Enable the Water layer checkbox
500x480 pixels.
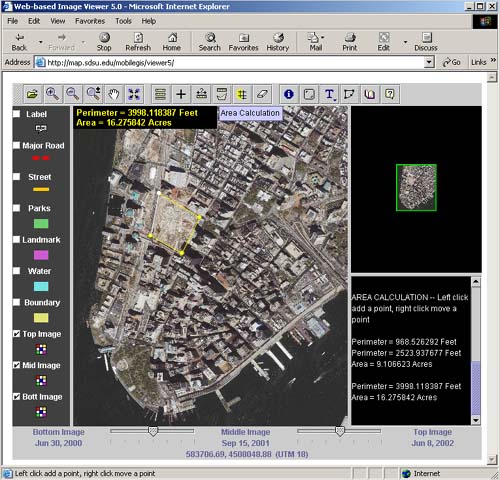click(16, 271)
